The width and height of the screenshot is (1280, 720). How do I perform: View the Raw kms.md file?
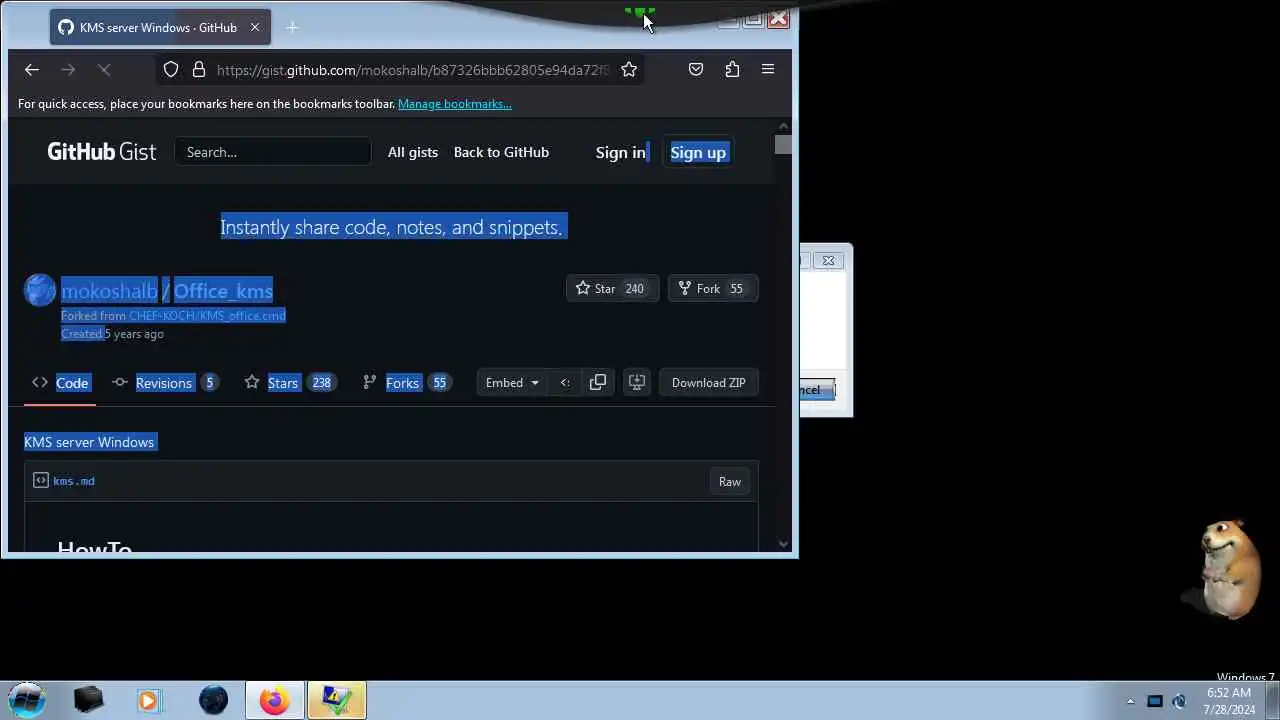[730, 482]
